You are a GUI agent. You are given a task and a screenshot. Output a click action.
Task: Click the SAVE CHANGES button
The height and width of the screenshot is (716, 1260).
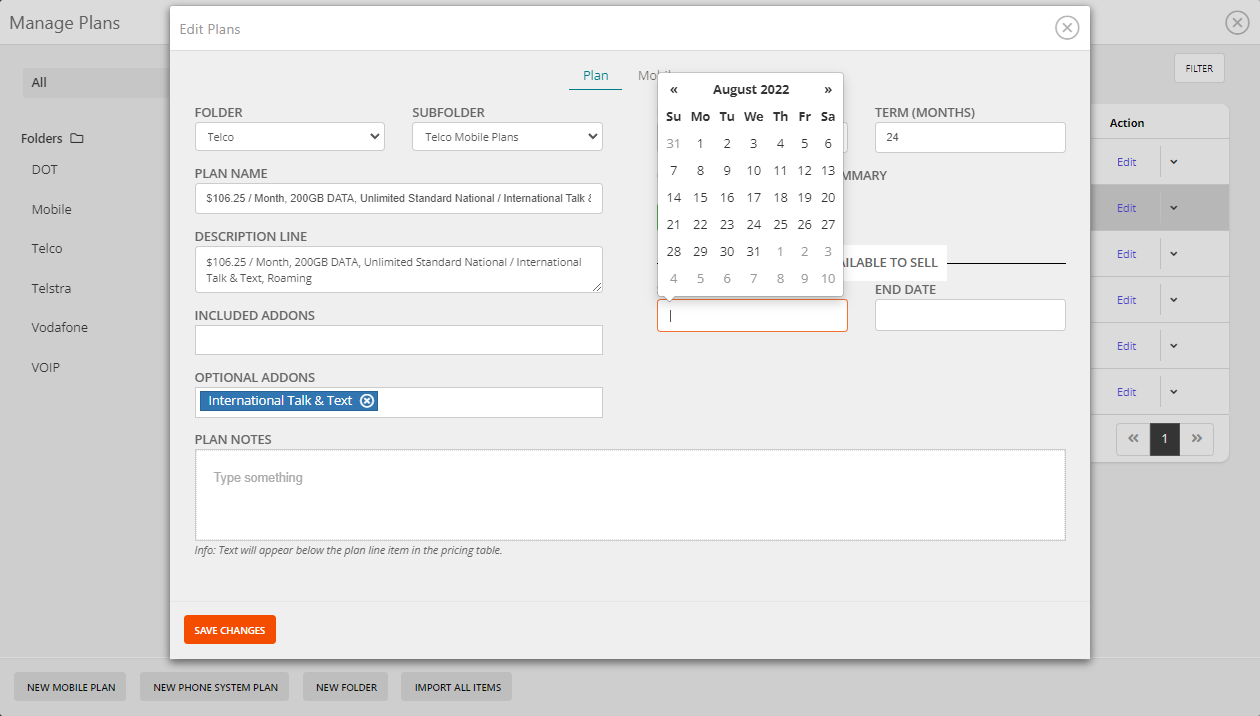pyautogui.click(x=229, y=629)
